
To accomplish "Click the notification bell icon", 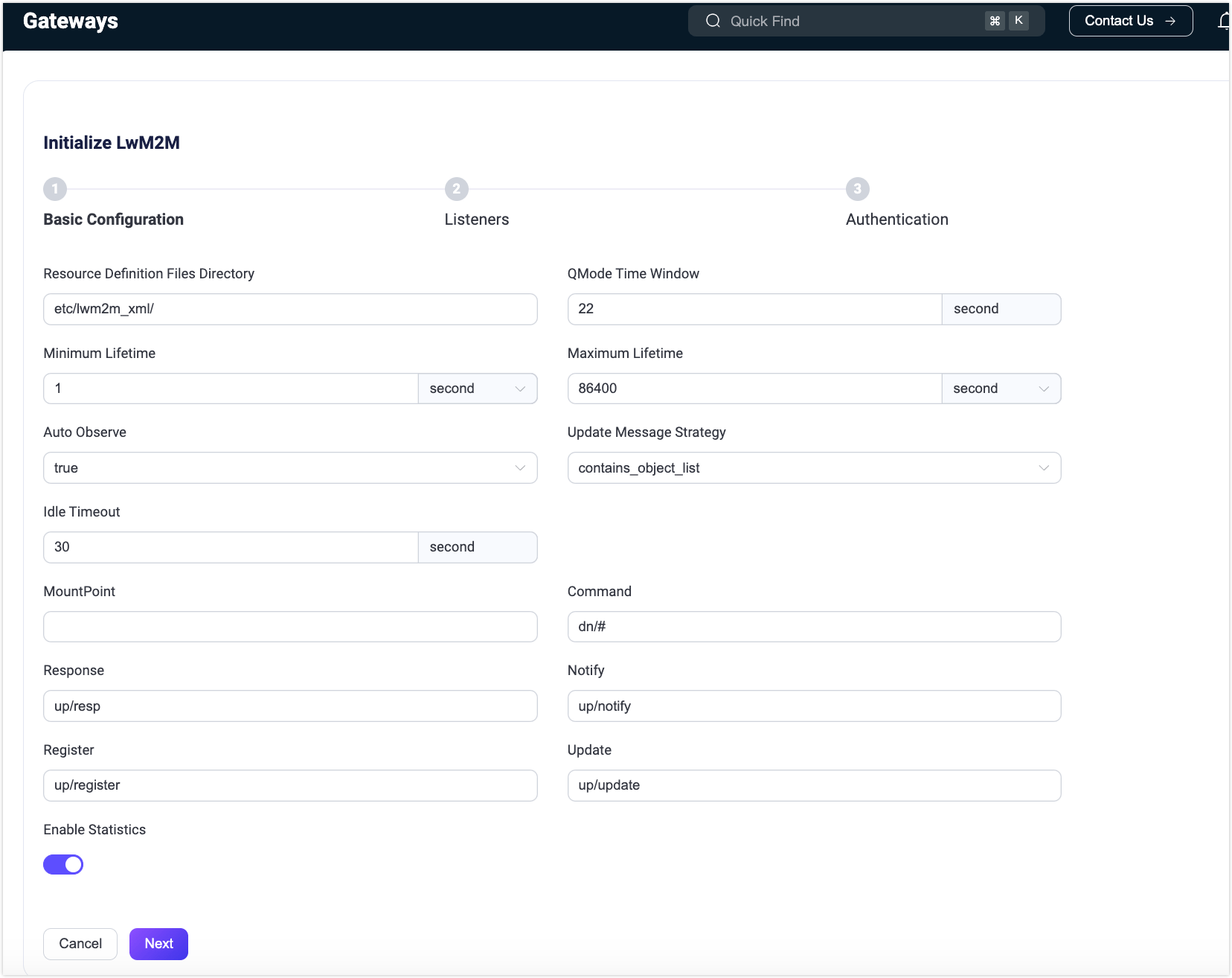I will click(1224, 21).
